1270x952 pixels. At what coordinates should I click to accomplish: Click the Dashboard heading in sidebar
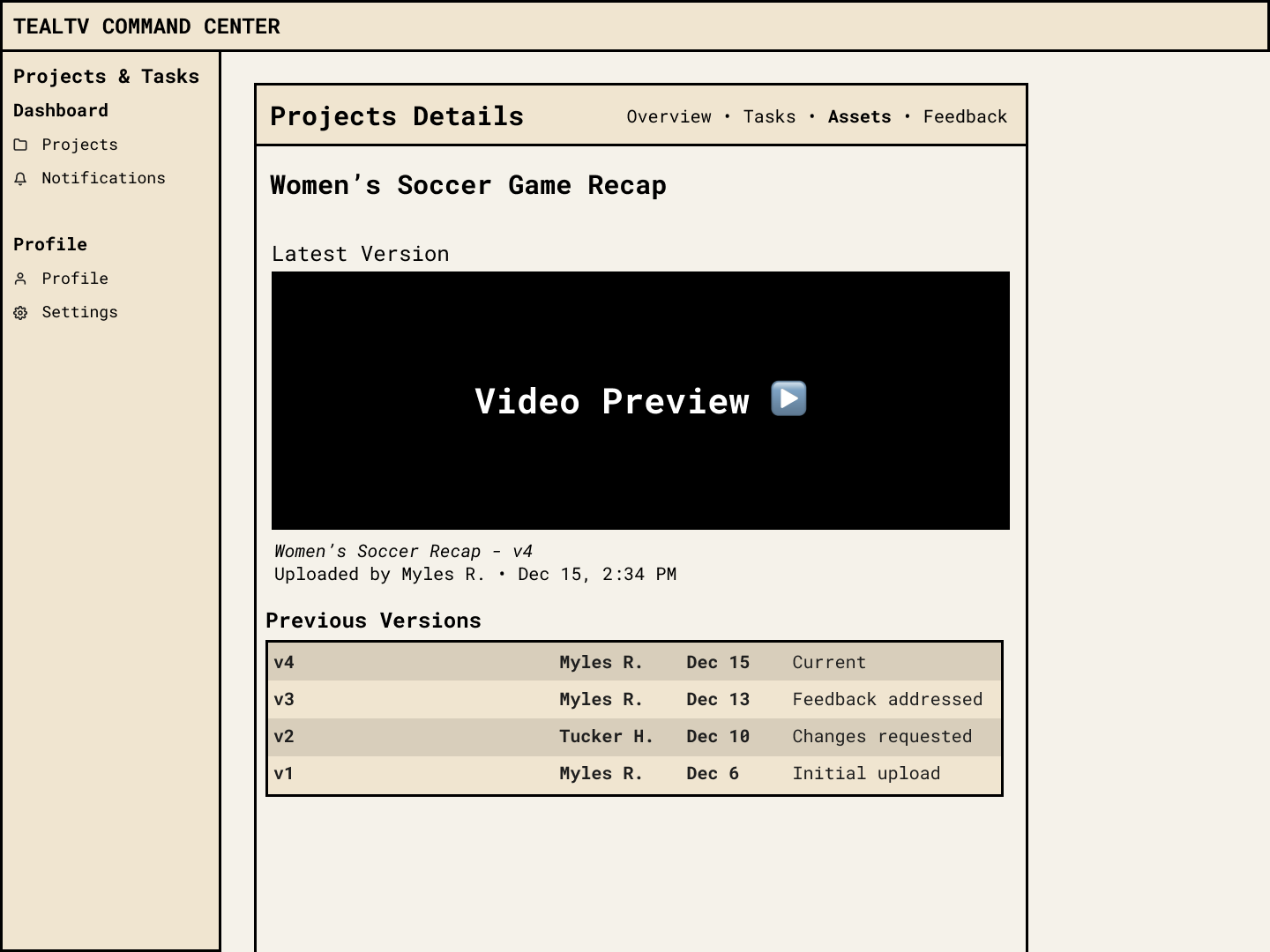[x=61, y=110]
